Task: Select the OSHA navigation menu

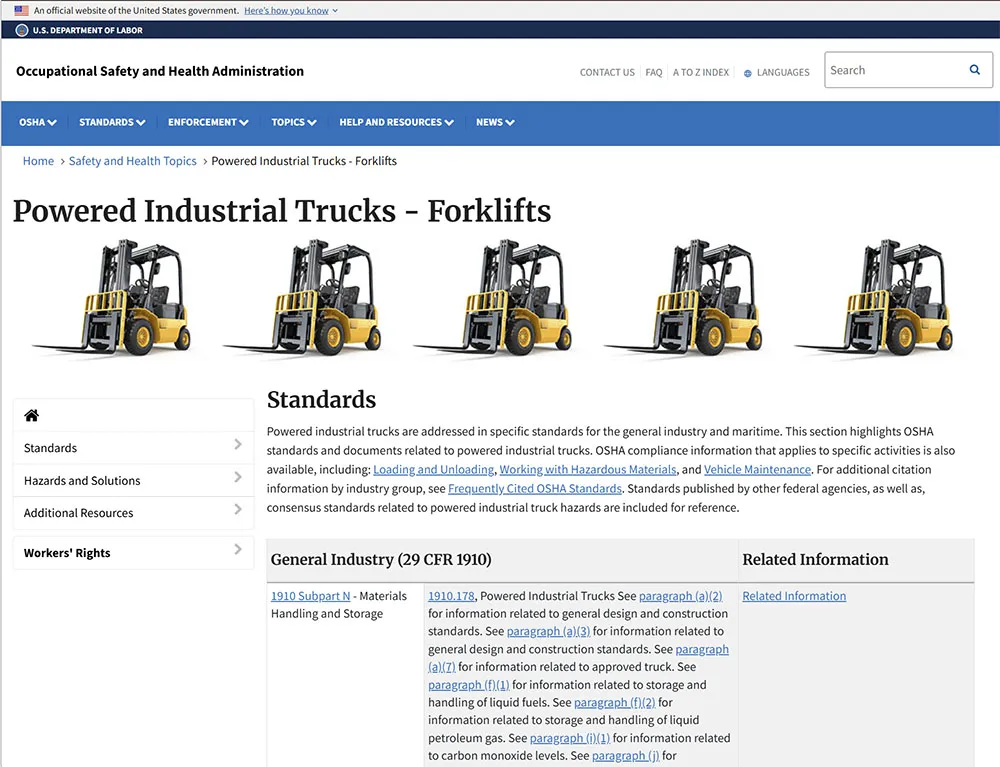Action: click(37, 122)
